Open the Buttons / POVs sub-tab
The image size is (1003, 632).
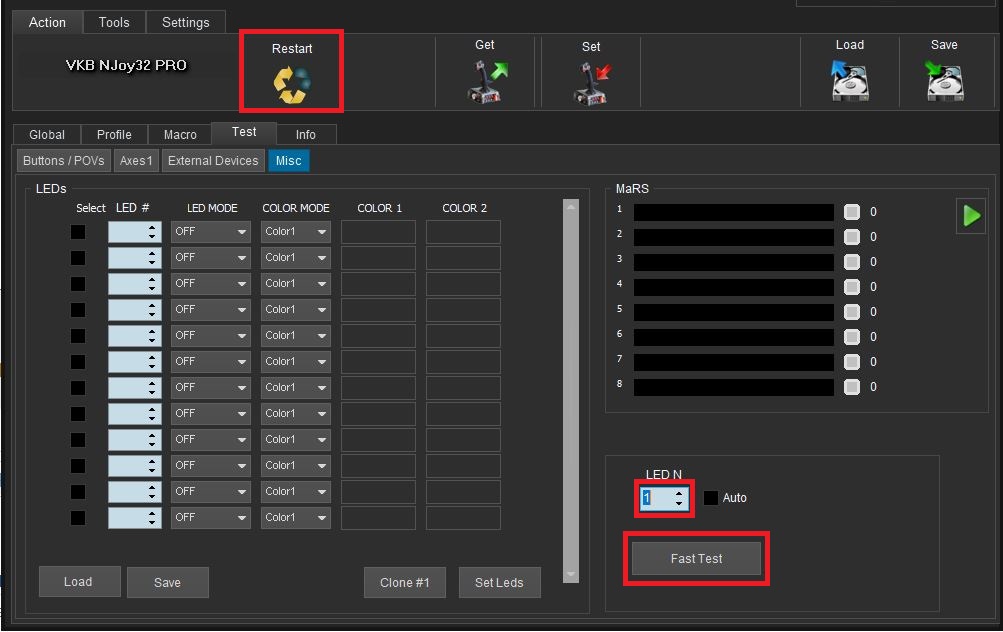pos(64,160)
